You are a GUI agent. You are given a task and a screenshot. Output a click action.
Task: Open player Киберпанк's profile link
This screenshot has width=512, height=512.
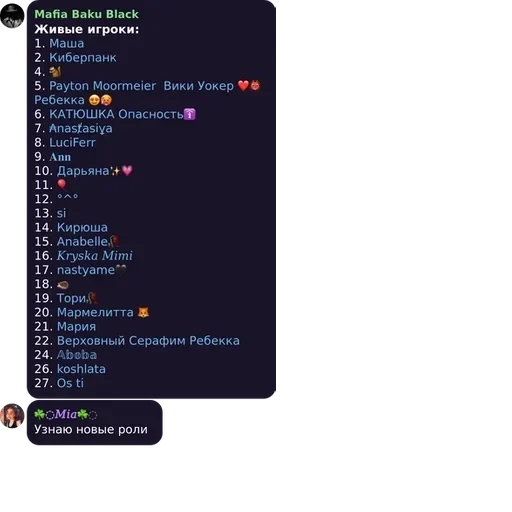83,57
